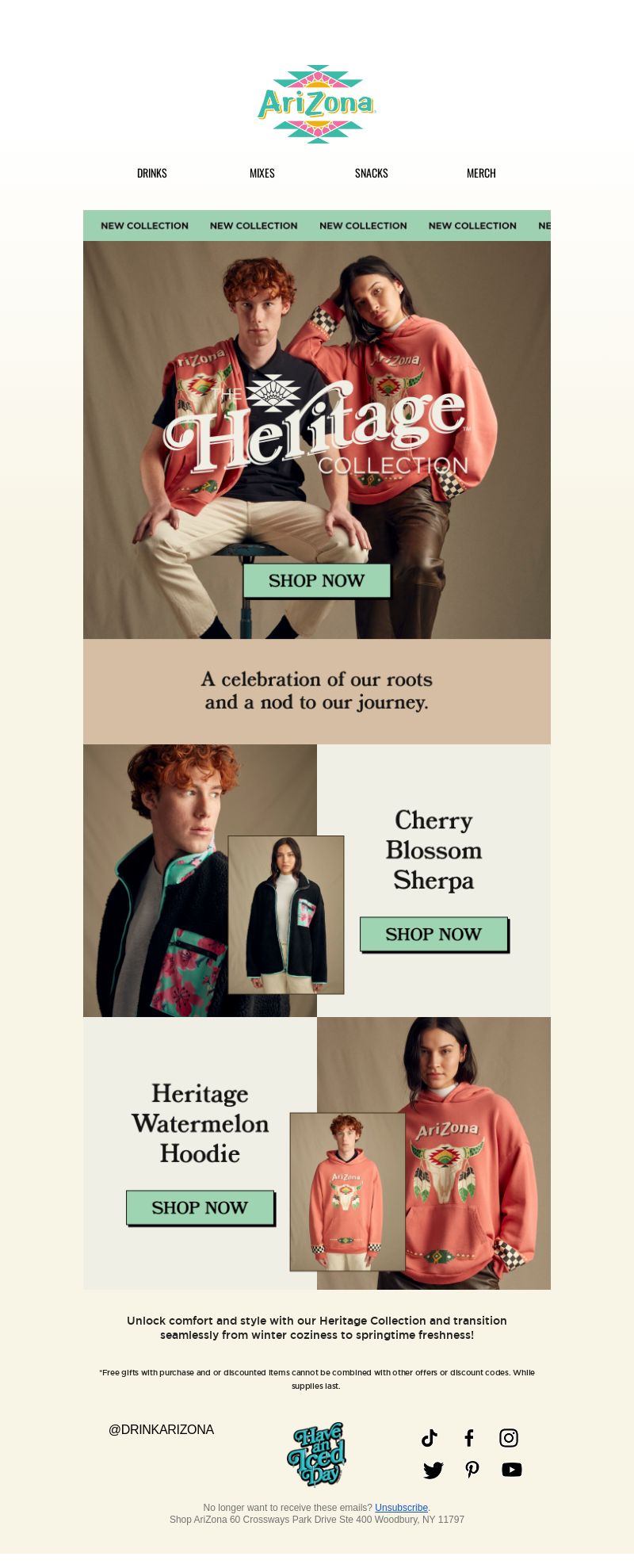Click the Have an Iced Day logo
Viewport: 634px width, 1568px height.
click(x=317, y=1455)
